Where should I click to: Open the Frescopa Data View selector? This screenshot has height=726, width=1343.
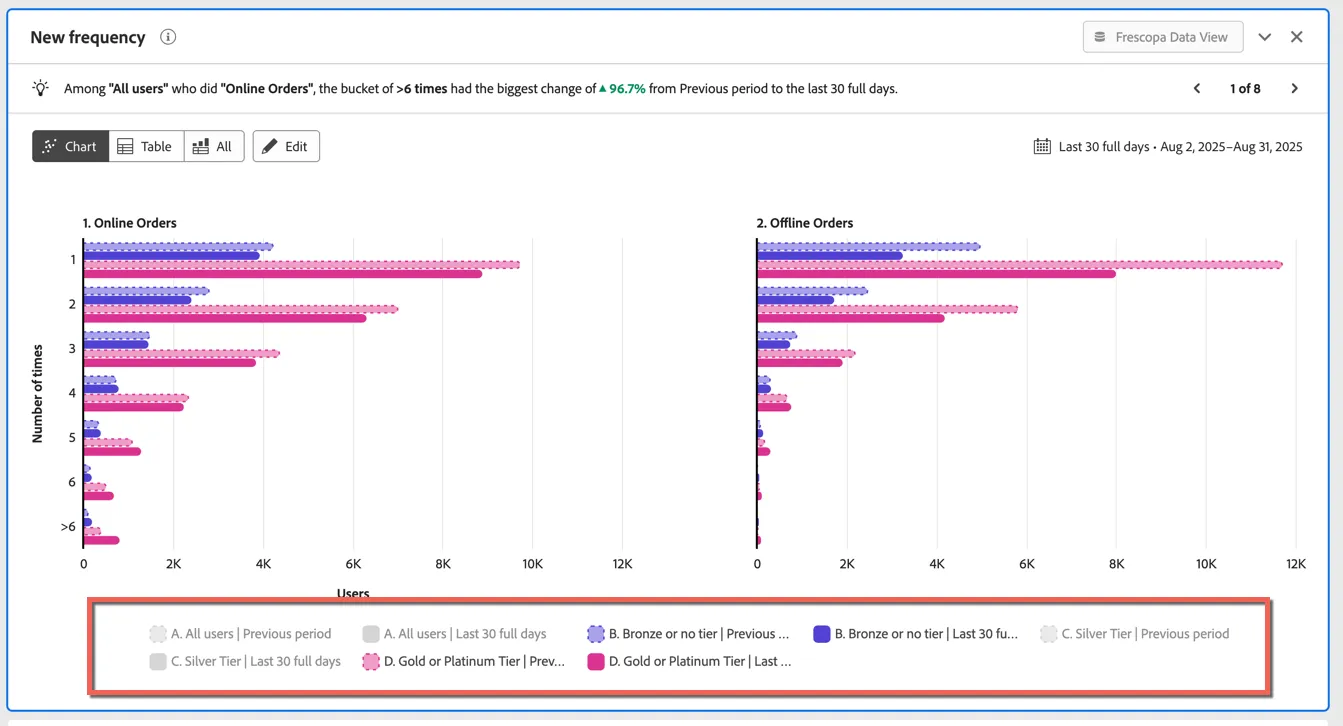coord(1163,37)
